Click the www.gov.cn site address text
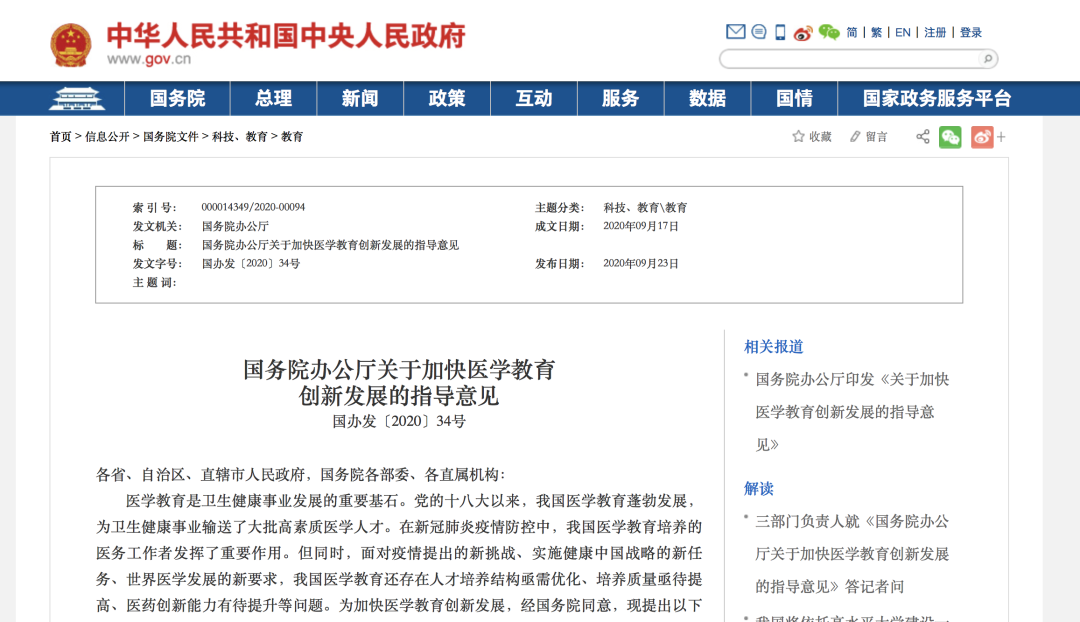Image resolution: width=1080 pixels, height=622 pixels. (x=149, y=59)
